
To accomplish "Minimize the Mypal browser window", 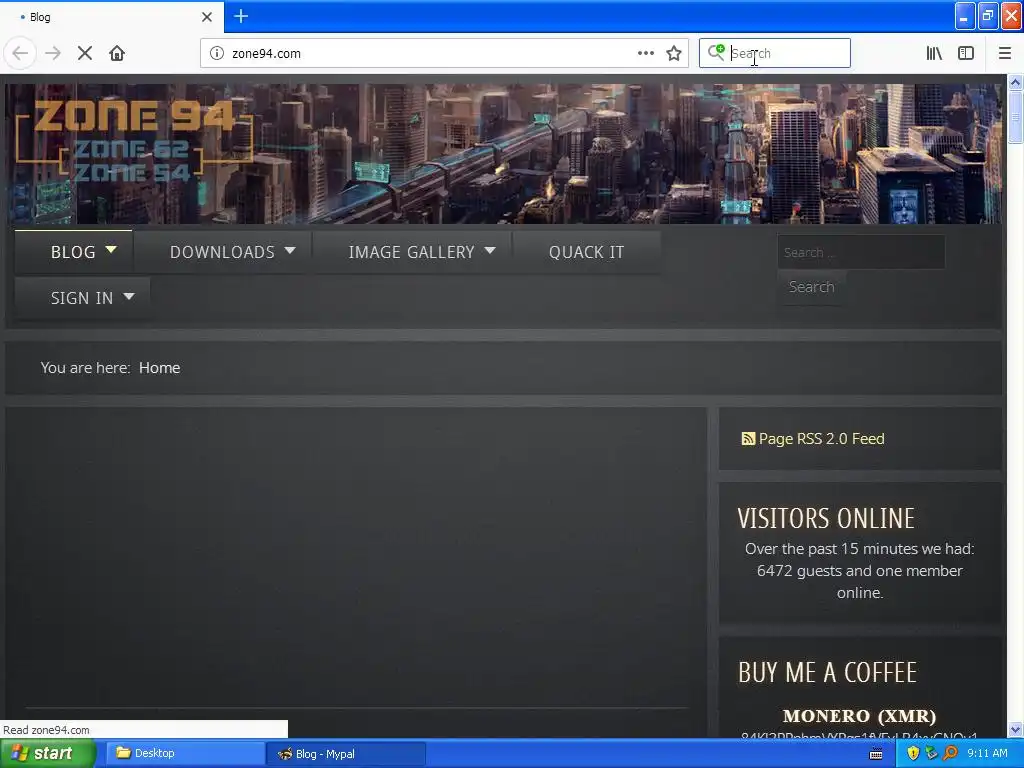I will coord(965,16).
